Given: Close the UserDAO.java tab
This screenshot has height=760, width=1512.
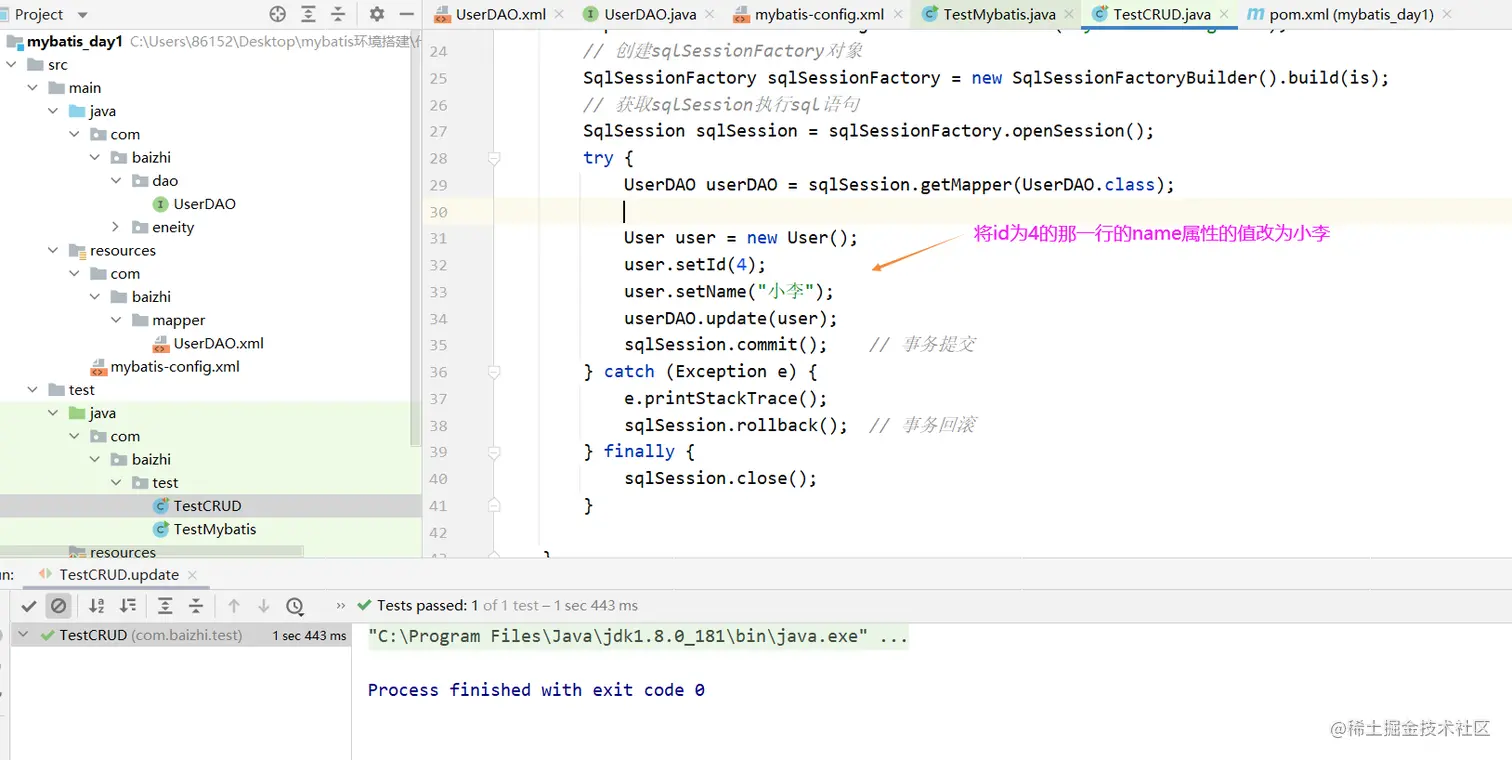Looking at the screenshot, I should (709, 15).
